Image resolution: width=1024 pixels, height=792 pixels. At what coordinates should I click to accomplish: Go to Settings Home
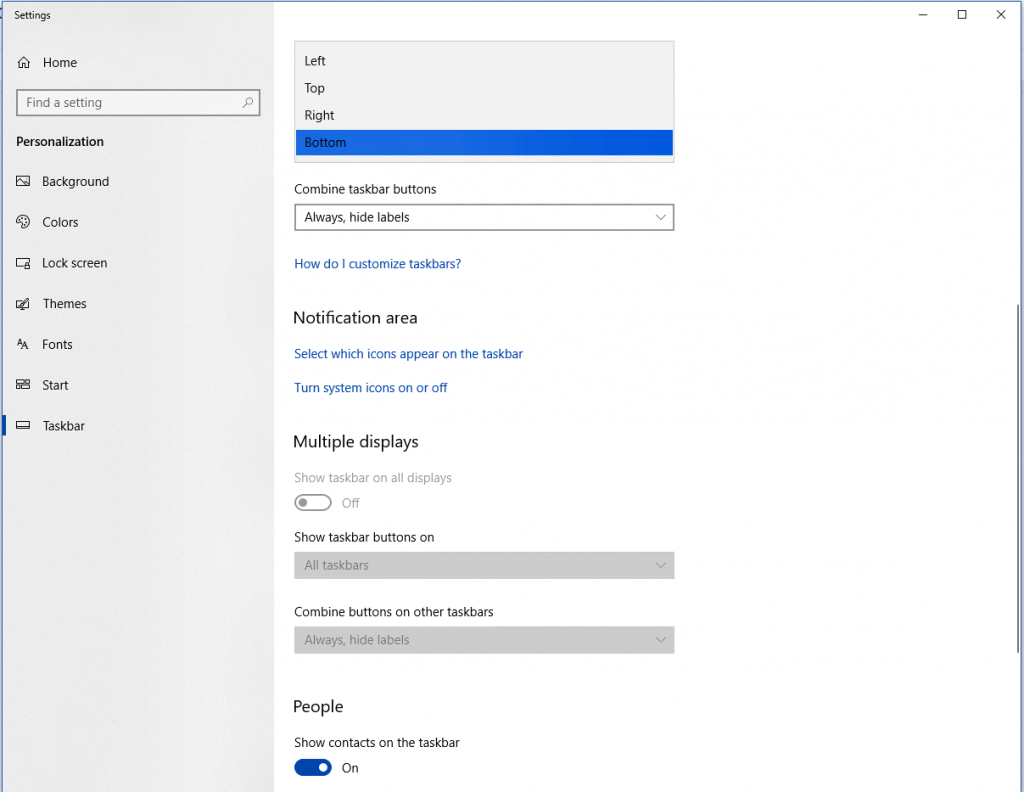tap(59, 63)
